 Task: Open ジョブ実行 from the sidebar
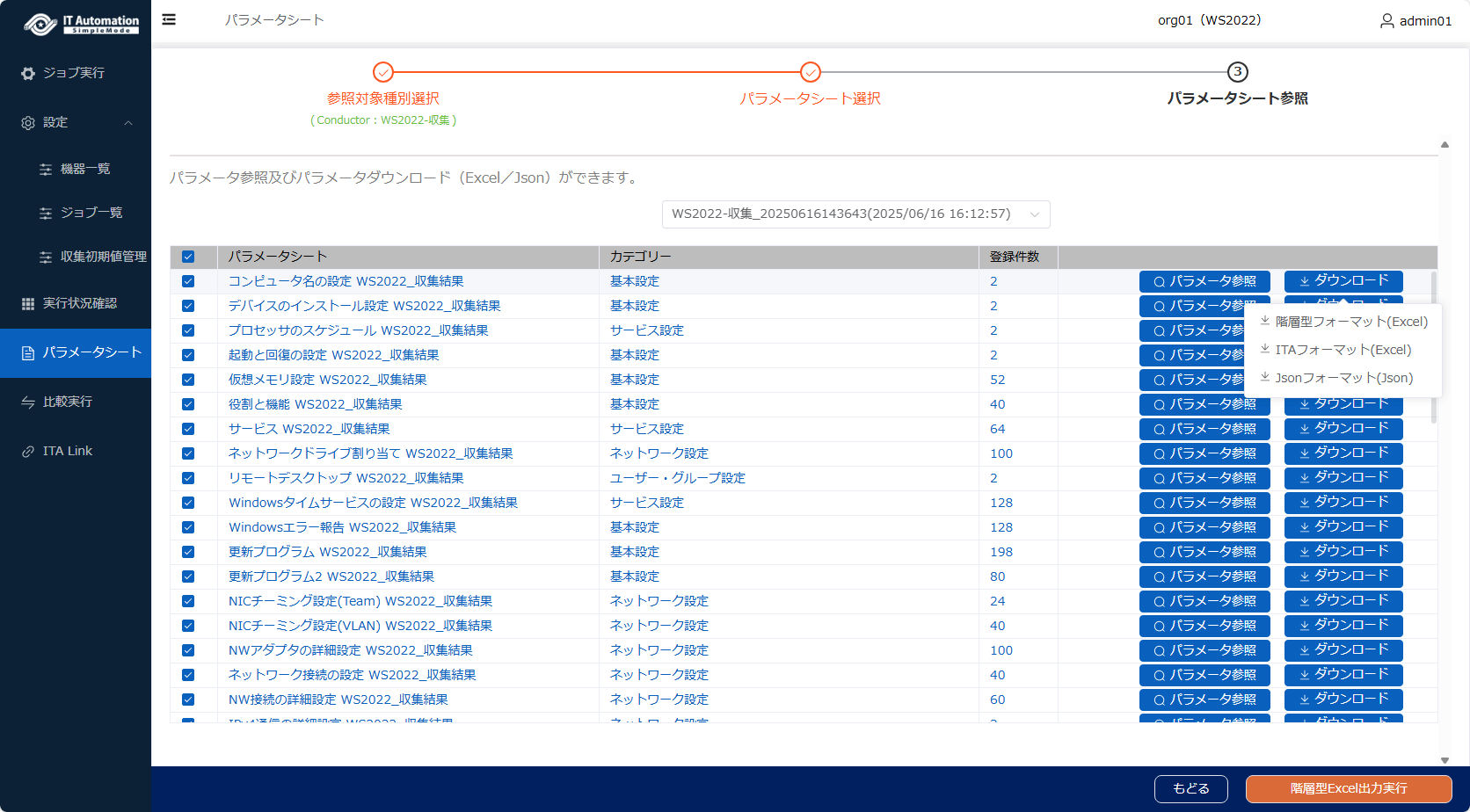[x=74, y=73]
